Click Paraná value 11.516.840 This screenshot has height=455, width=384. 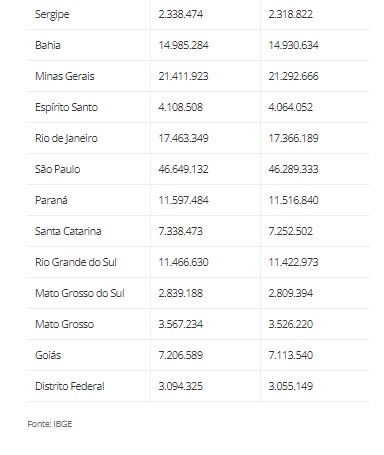click(x=293, y=200)
